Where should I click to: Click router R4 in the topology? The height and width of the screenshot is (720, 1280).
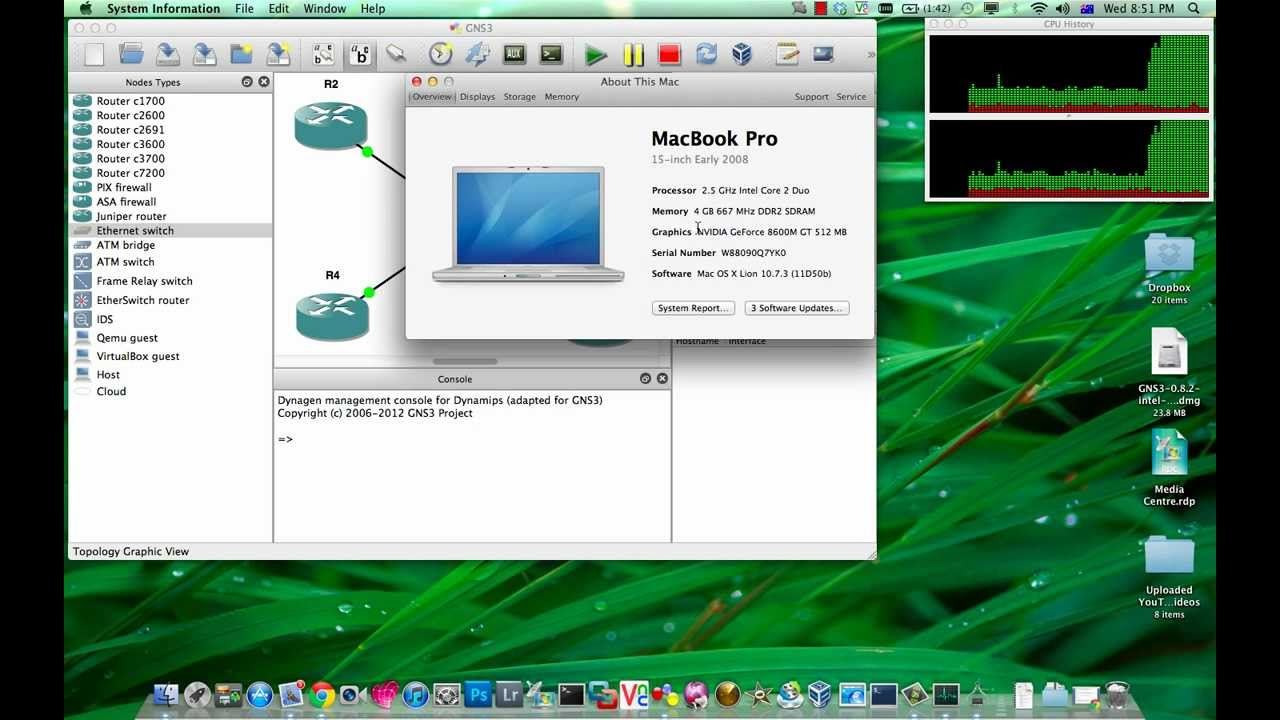coord(333,316)
